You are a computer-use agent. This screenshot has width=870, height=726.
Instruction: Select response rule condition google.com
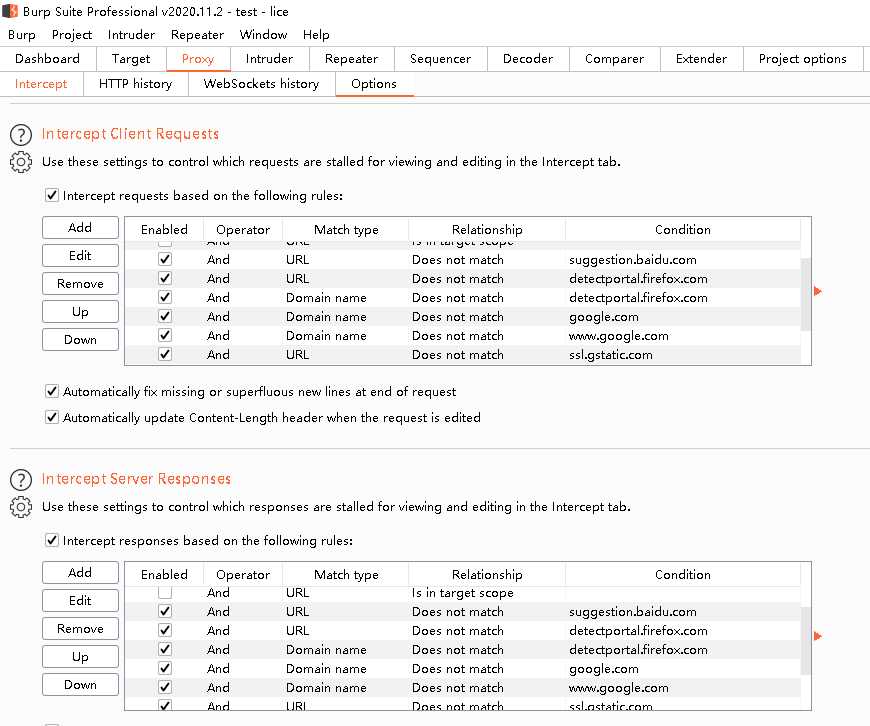pos(604,669)
